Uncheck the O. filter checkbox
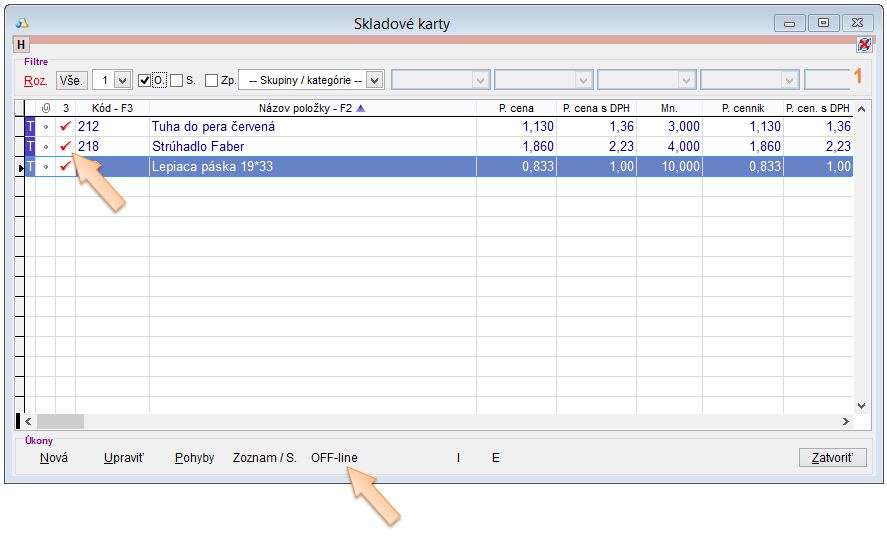Viewport: 887px width, 543px height. coord(145,80)
